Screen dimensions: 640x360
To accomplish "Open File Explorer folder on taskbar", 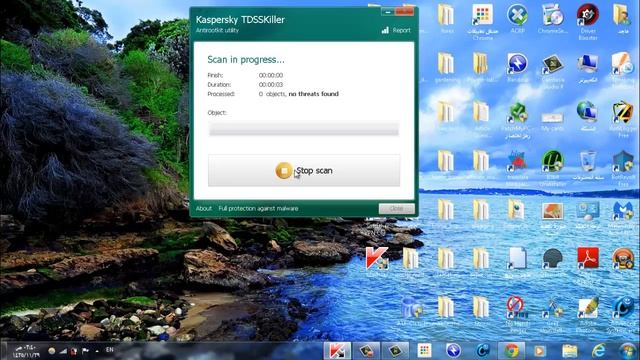I will [x=569, y=351].
